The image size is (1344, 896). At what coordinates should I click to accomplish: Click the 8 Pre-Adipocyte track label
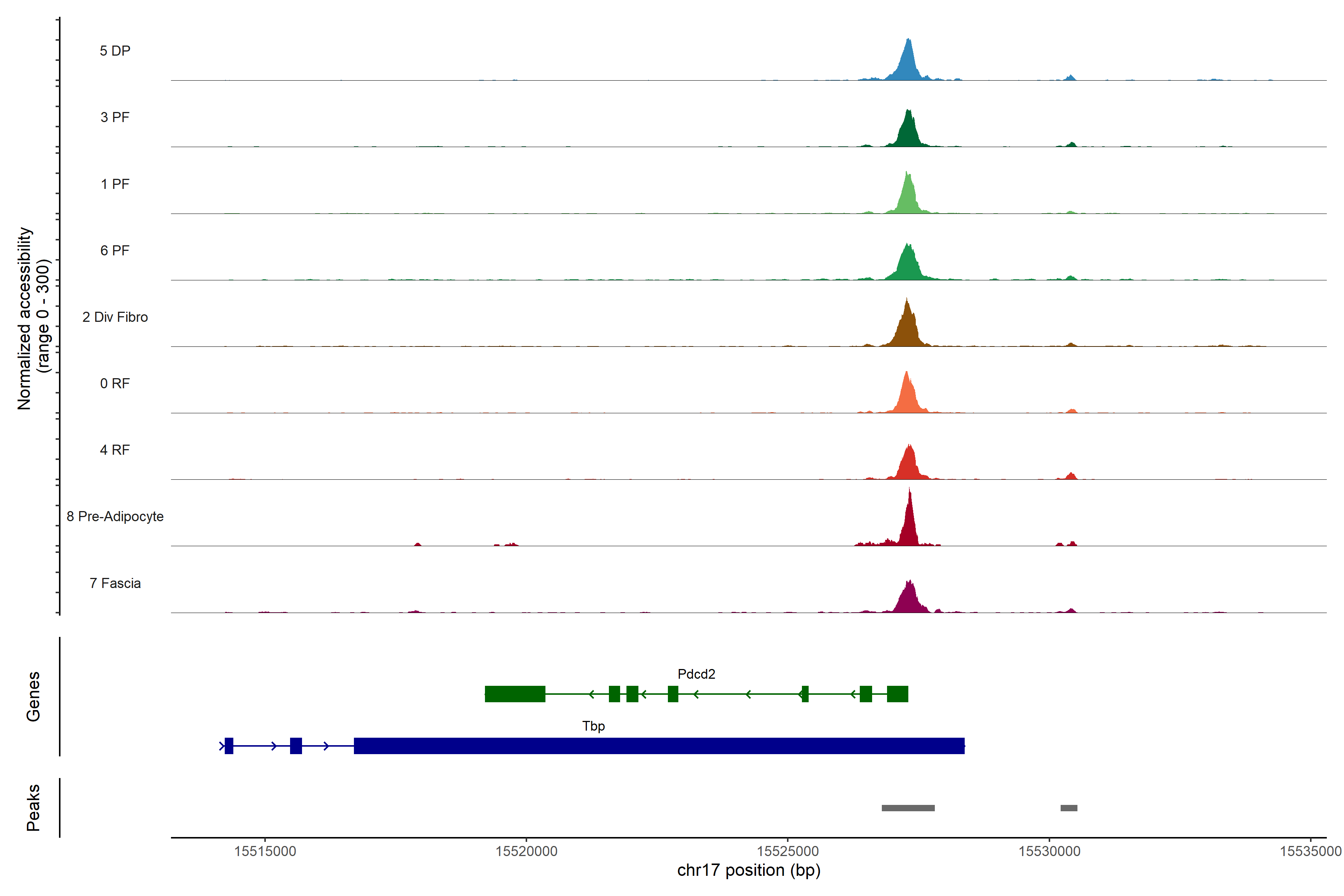[115, 517]
